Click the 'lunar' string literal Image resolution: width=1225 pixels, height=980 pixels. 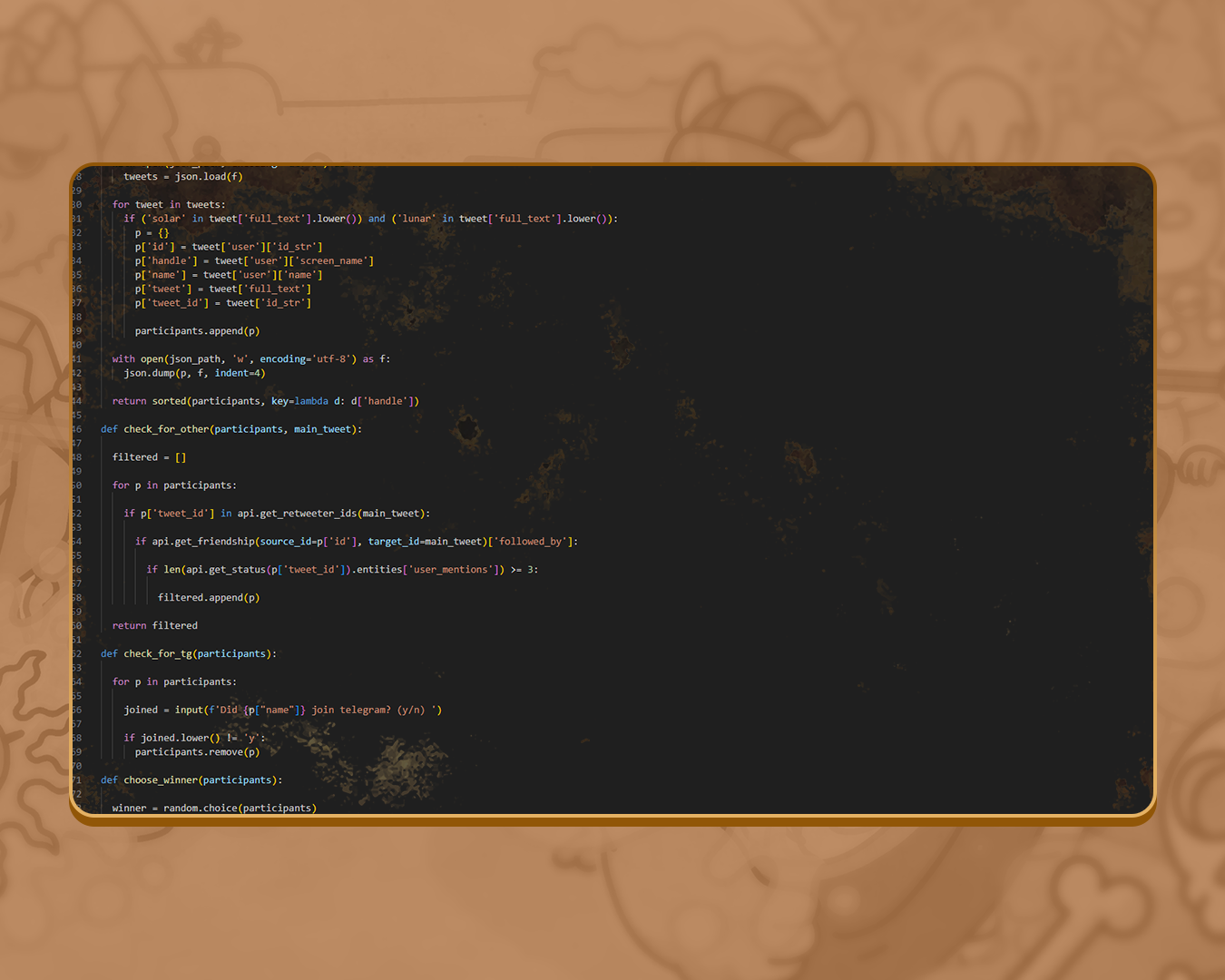[416, 219]
